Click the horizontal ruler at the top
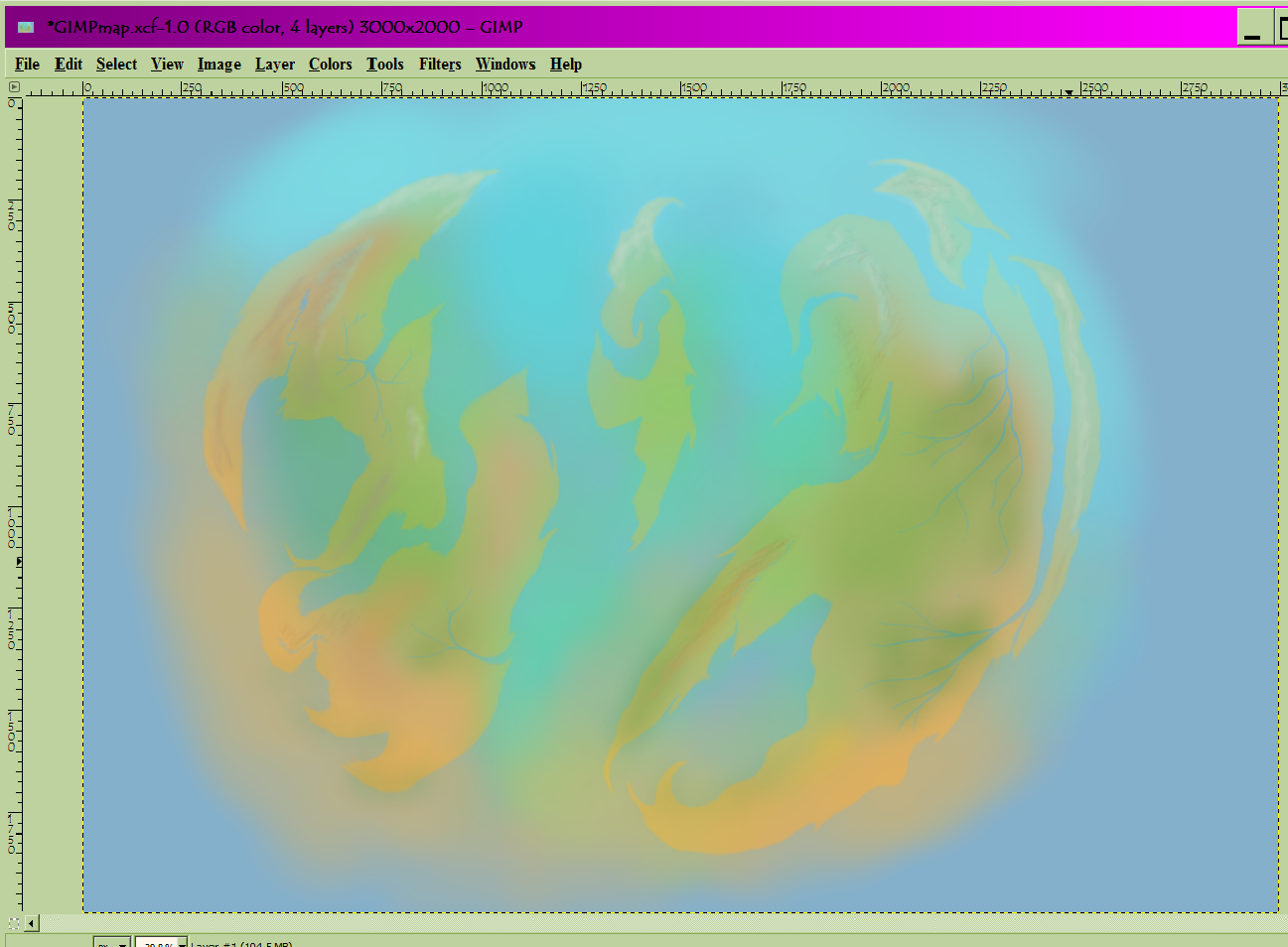Viewport: 1288px width, 947px height. (x=654, y=88)
